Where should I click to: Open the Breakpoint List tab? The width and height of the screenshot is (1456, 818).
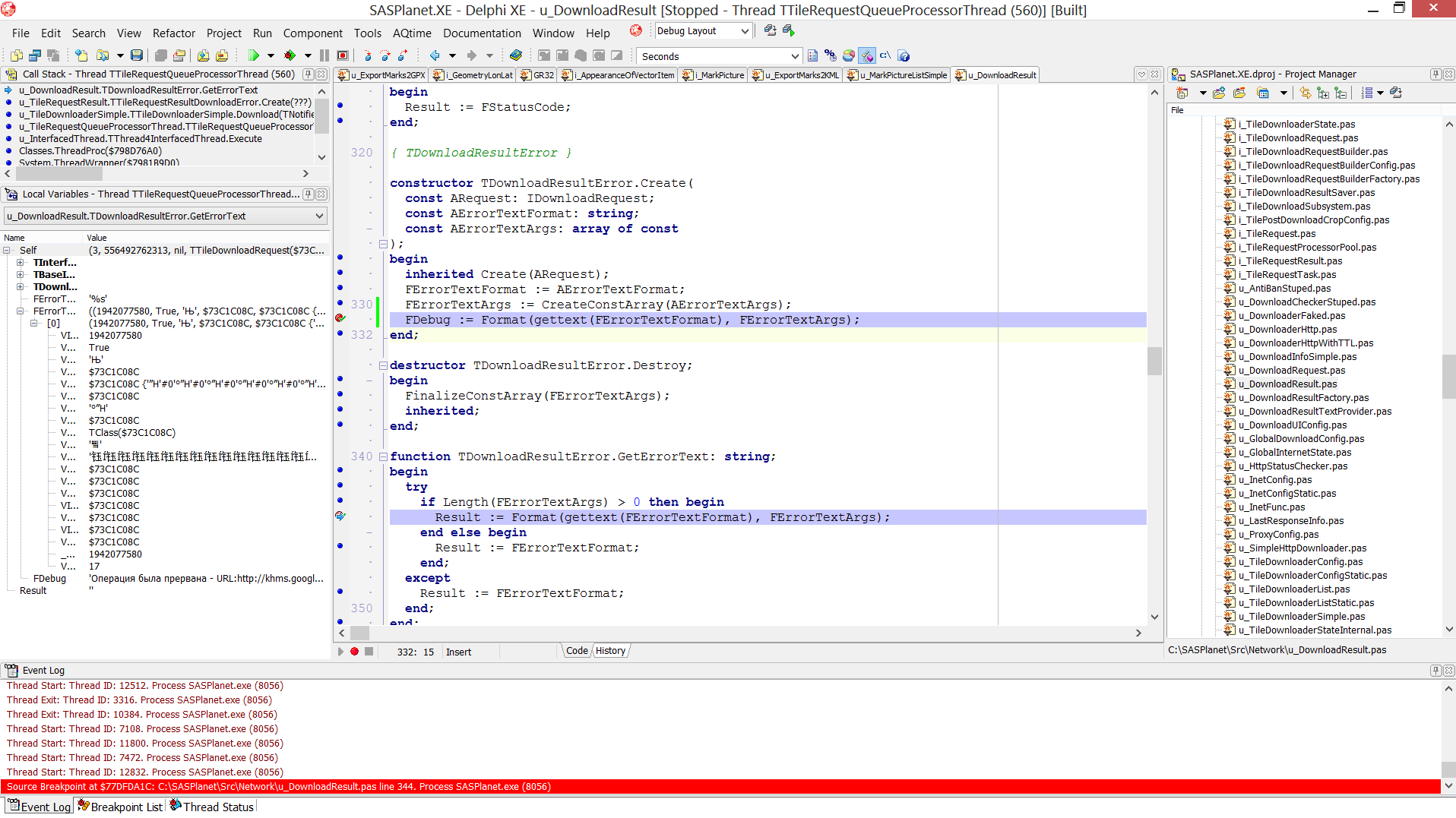tap(120, 807)
